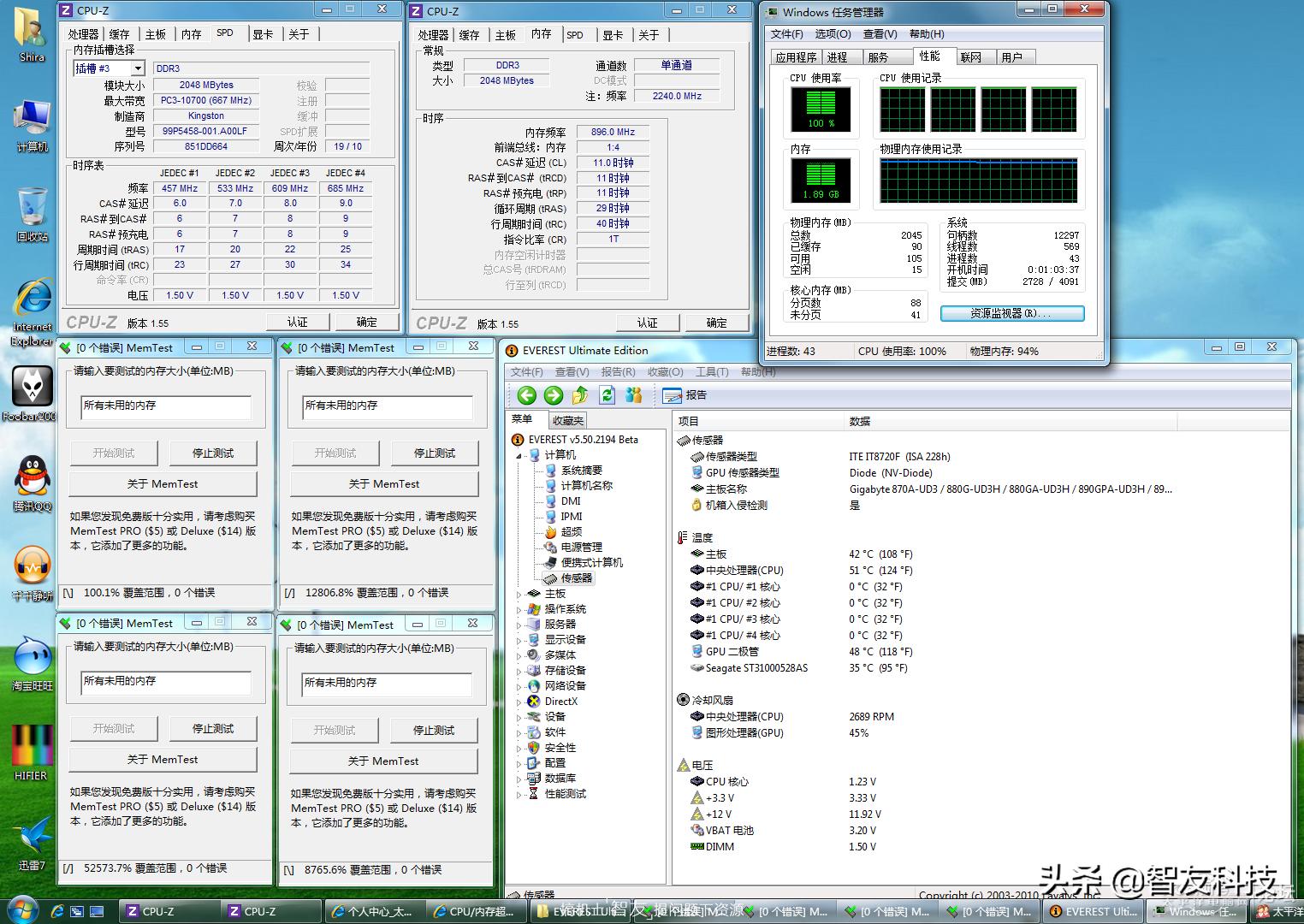Screen dimensions: 1304x924
Task: Click the Windows Start orb
Action: tap(21, 909)
